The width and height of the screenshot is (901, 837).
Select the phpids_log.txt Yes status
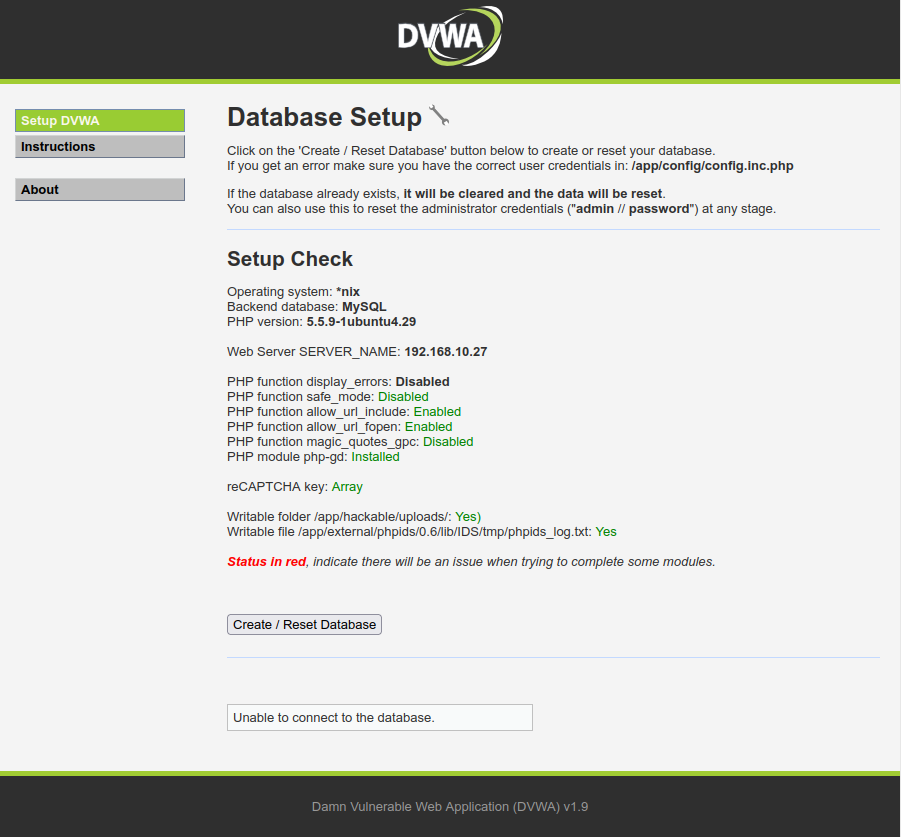tap(606, 532)
